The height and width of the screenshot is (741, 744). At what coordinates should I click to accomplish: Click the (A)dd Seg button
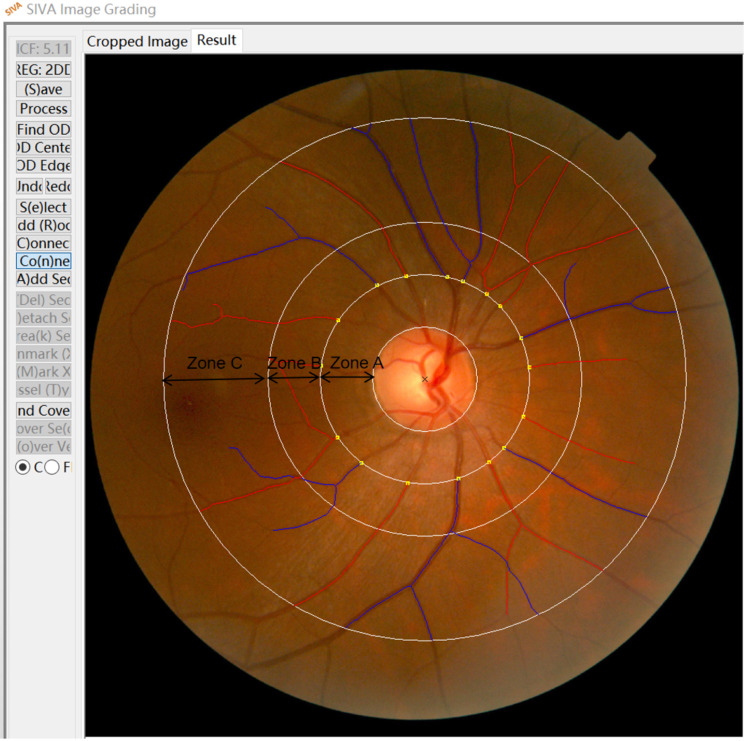point(43,279)
